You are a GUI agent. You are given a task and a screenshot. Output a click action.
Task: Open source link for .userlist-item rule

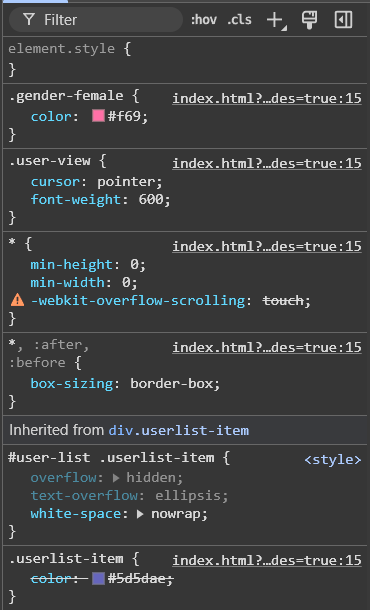pos(267,560)
